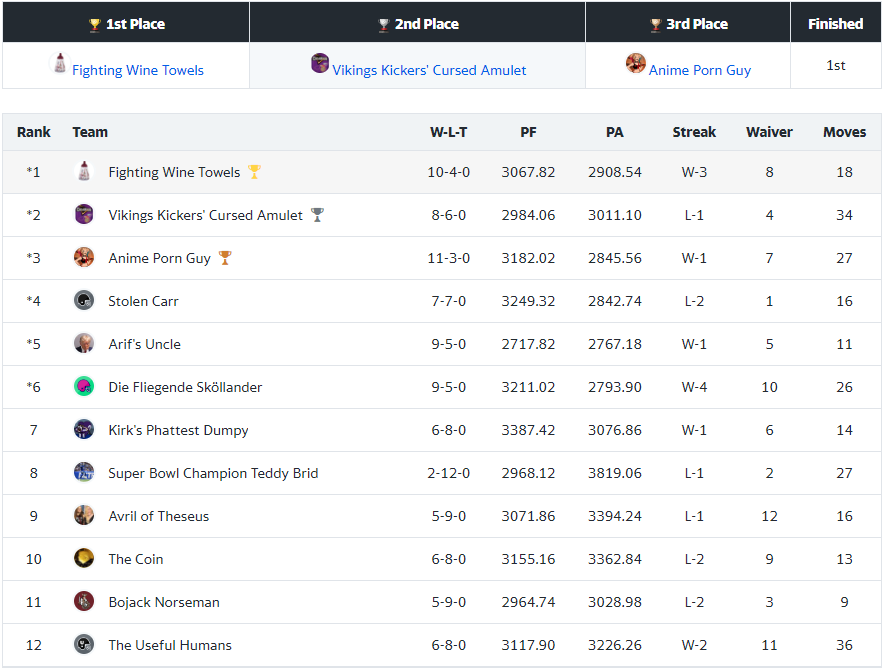The image size is (885, 670).
Task: Click the 2-12-0 record cell
Action: tap(449, 473)
